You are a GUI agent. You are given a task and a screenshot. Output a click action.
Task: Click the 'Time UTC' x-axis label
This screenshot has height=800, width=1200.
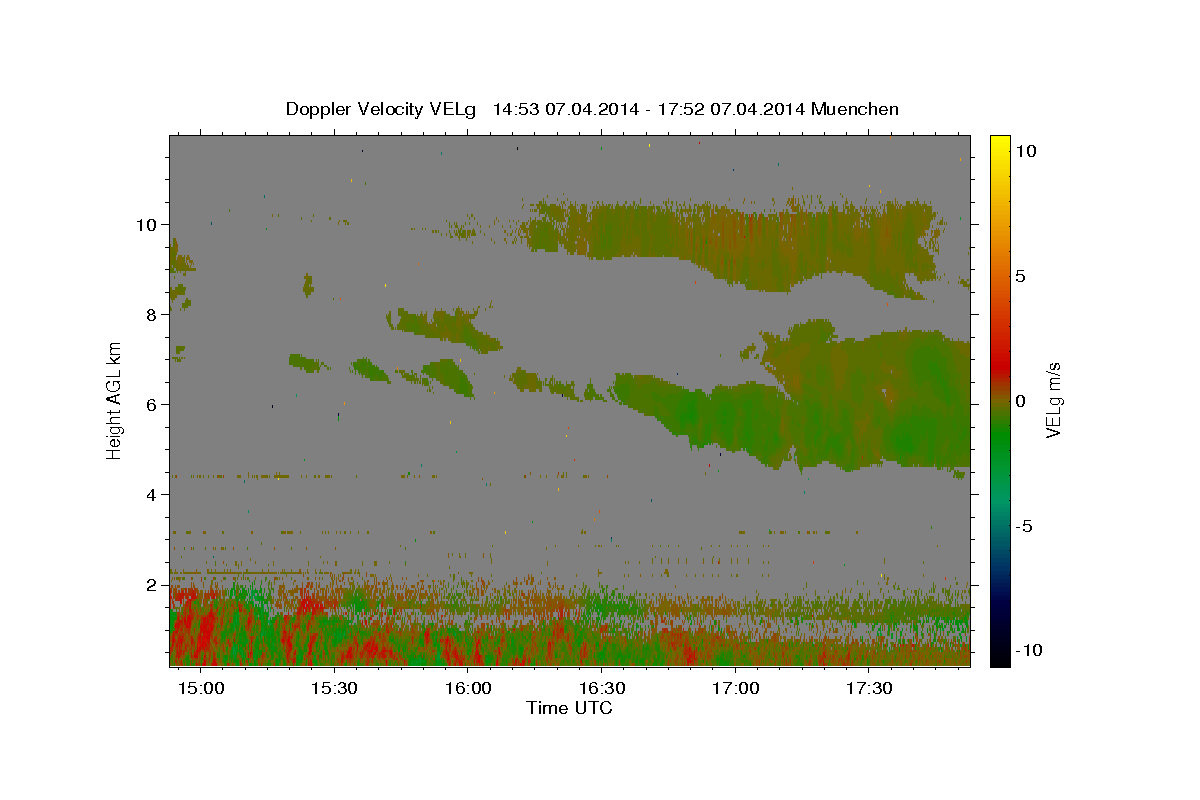click(569, 708)
